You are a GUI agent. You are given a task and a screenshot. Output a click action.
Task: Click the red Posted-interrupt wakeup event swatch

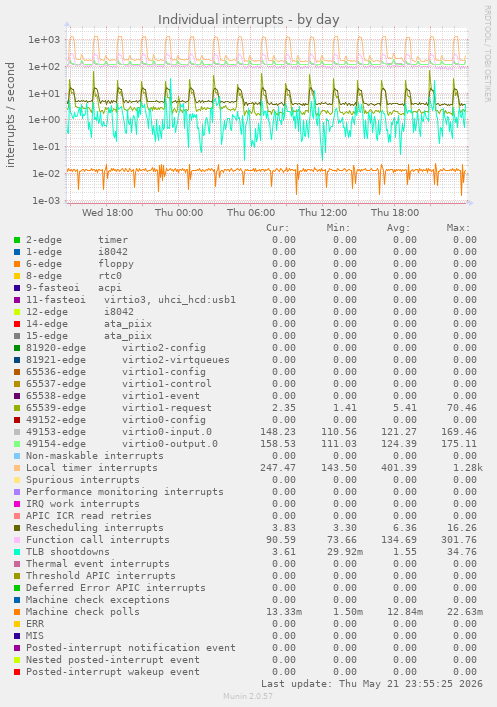(x=17, y=671)
